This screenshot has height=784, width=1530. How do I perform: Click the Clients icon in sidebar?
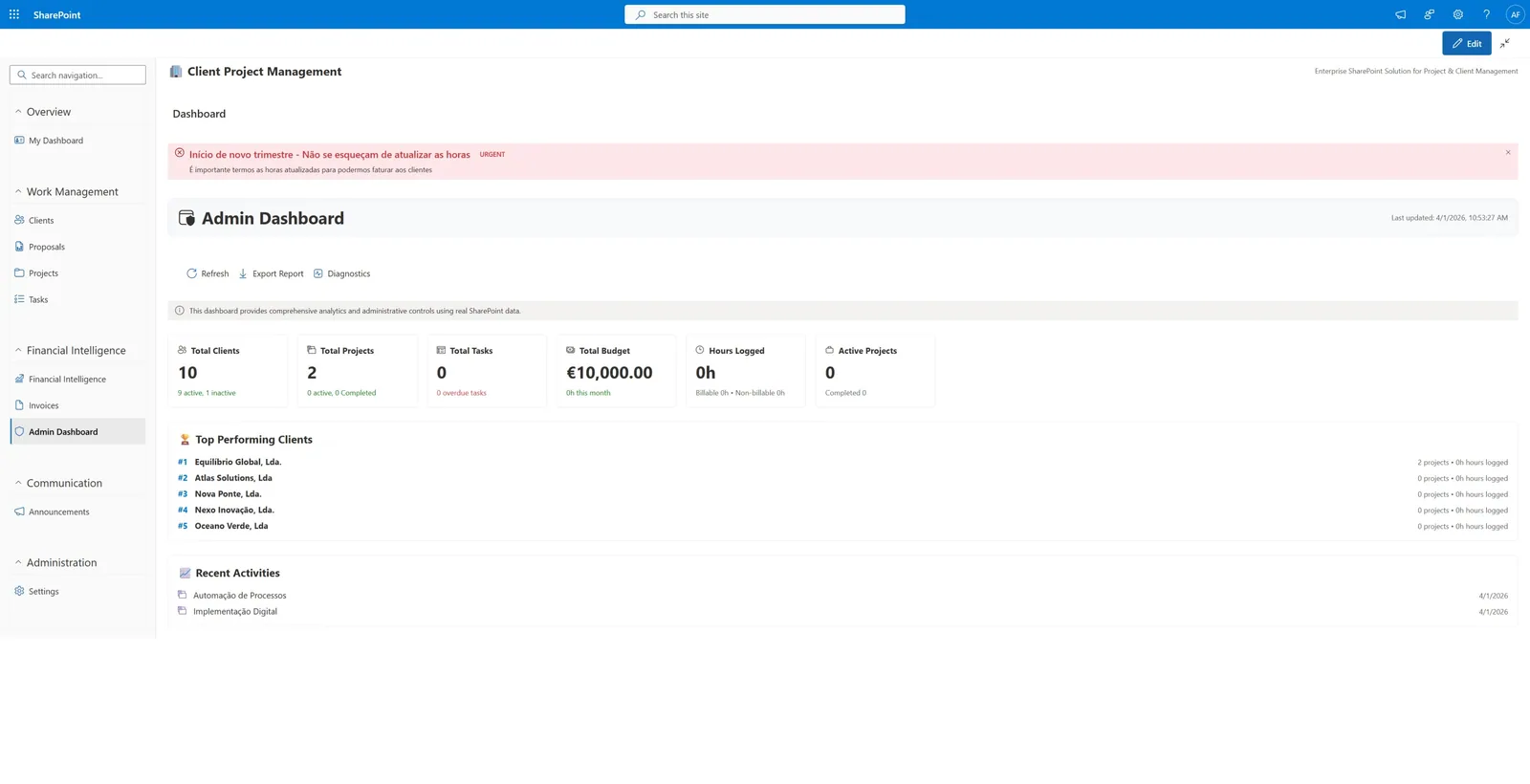tap(19, 220)
